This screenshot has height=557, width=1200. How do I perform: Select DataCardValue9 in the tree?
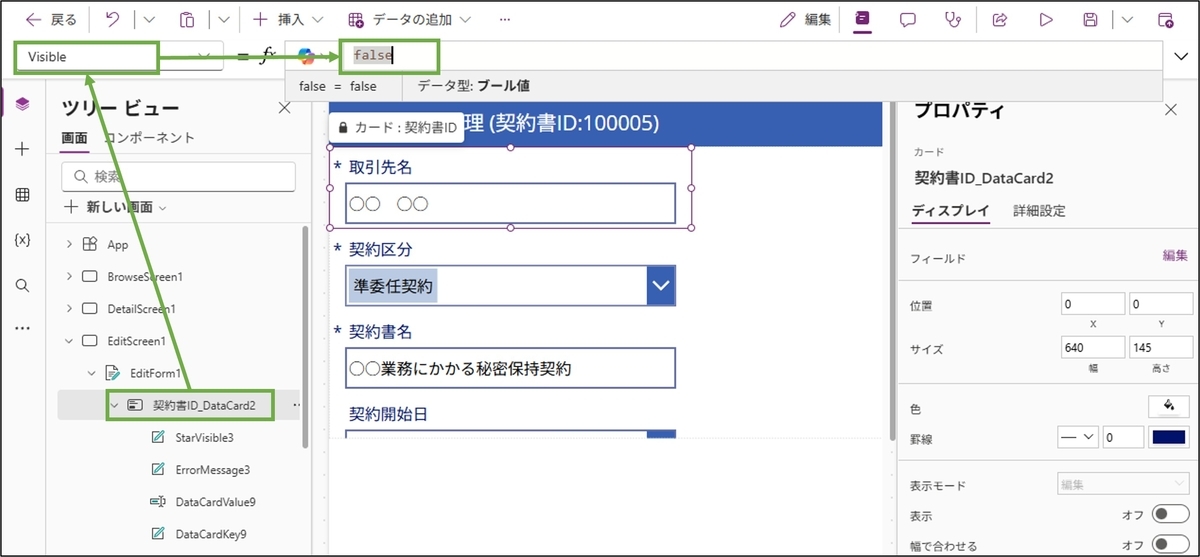pos(215,502)
